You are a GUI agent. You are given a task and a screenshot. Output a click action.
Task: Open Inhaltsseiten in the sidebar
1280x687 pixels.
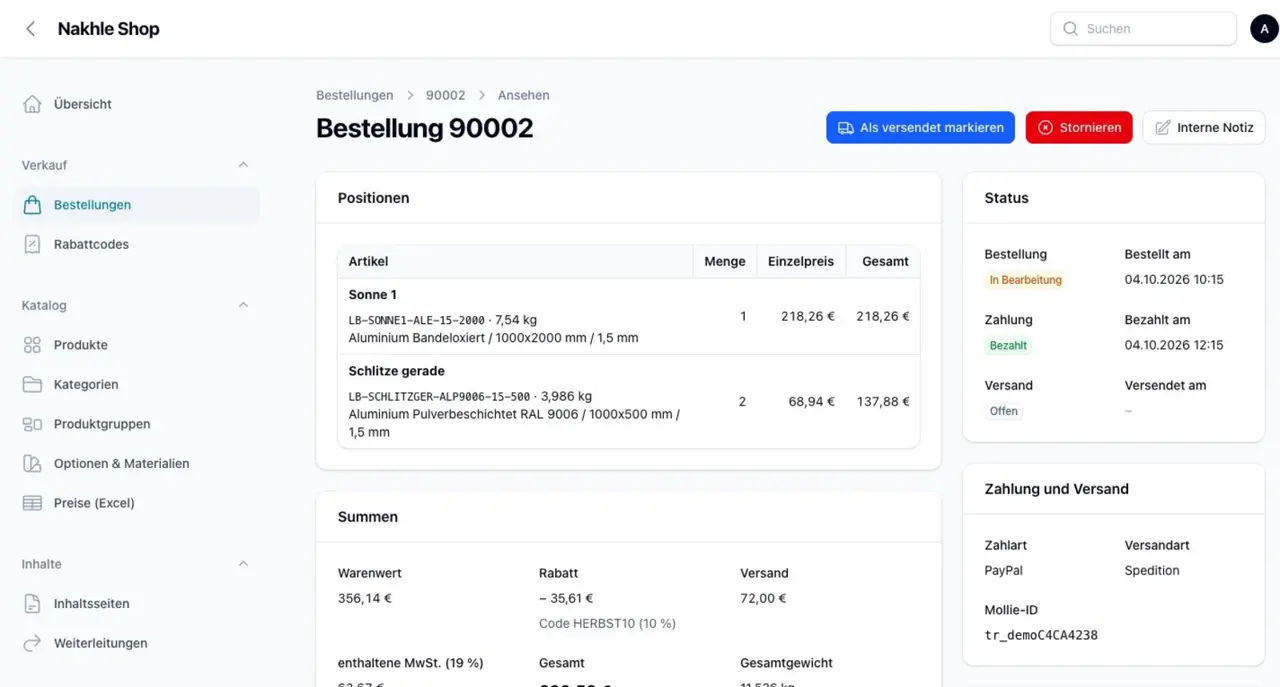click(x=136, y=604)
